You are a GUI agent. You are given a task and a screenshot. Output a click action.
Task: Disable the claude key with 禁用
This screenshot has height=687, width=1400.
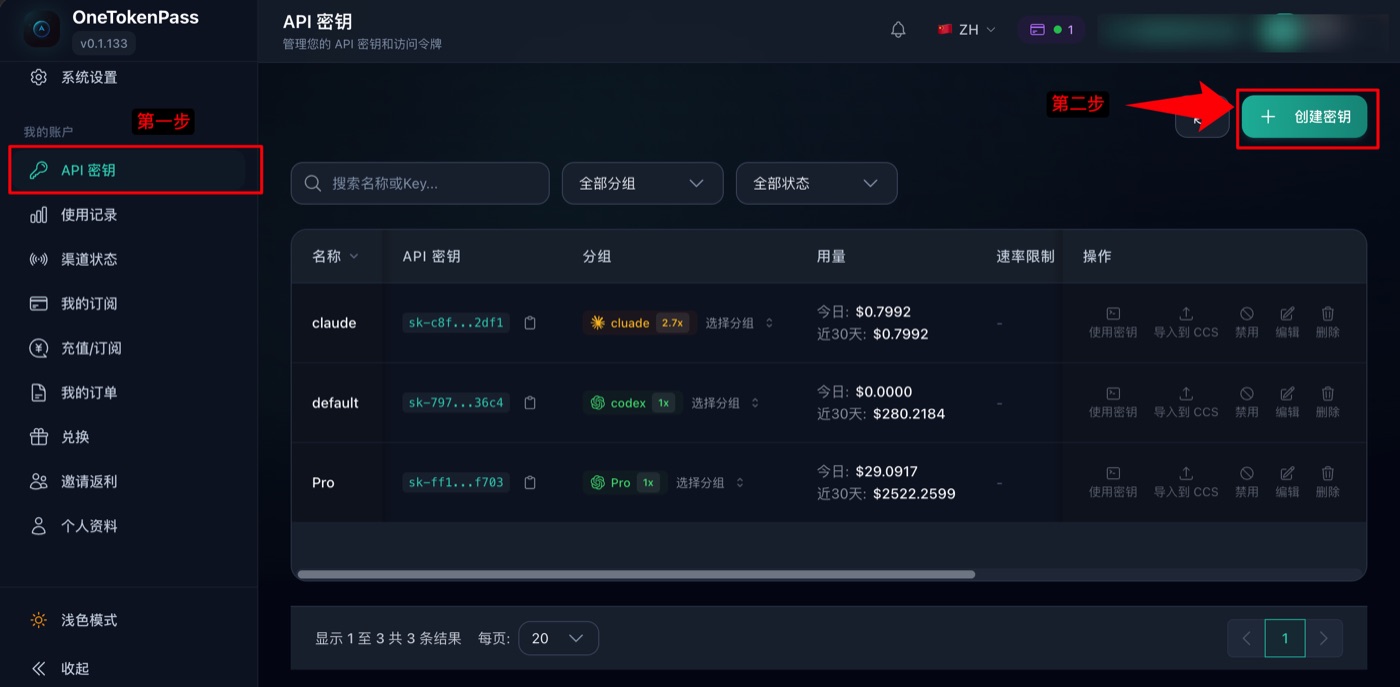(1247, 322)
